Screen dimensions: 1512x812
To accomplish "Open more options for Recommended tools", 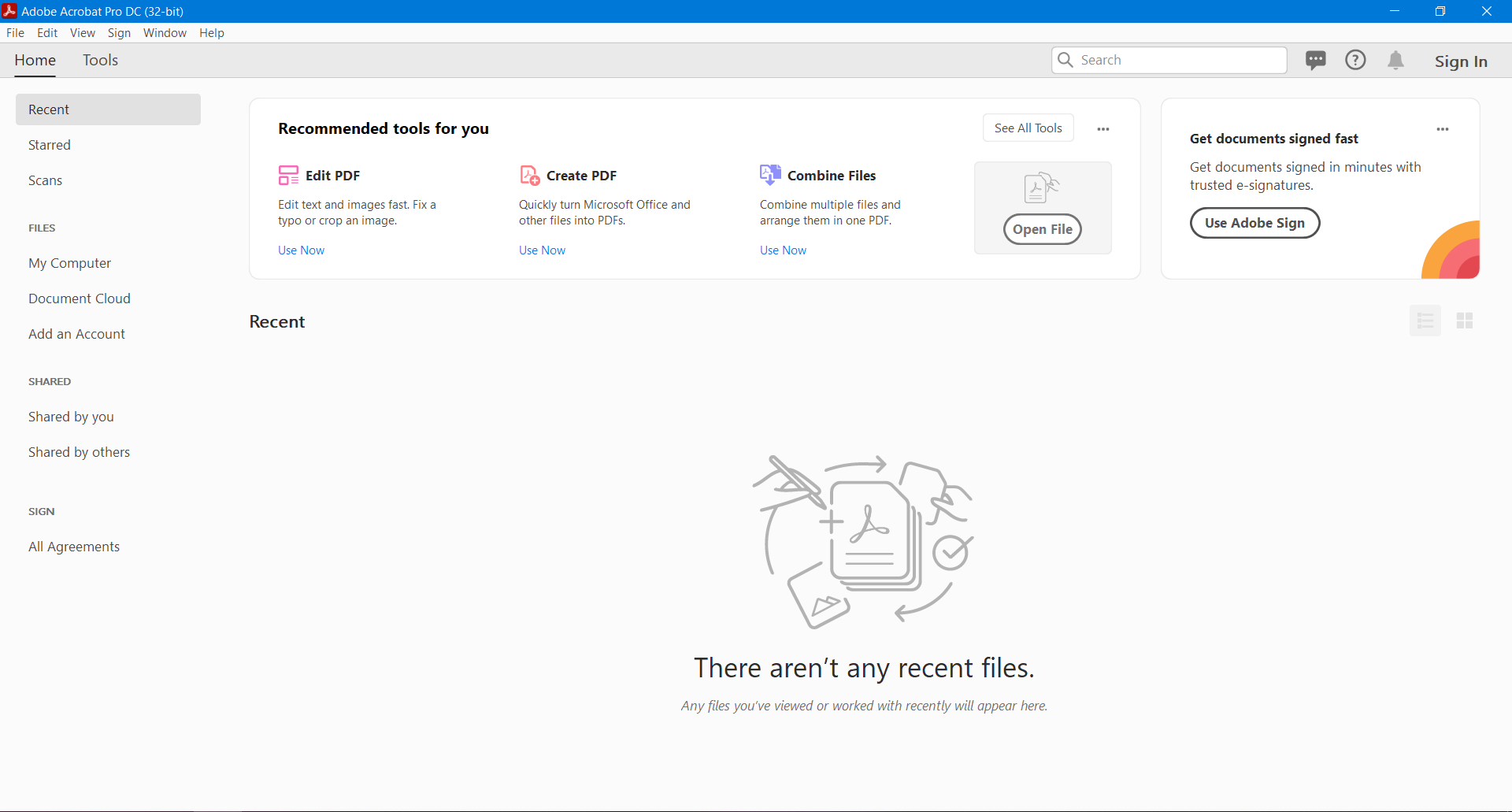I will tap(1103, 129).
